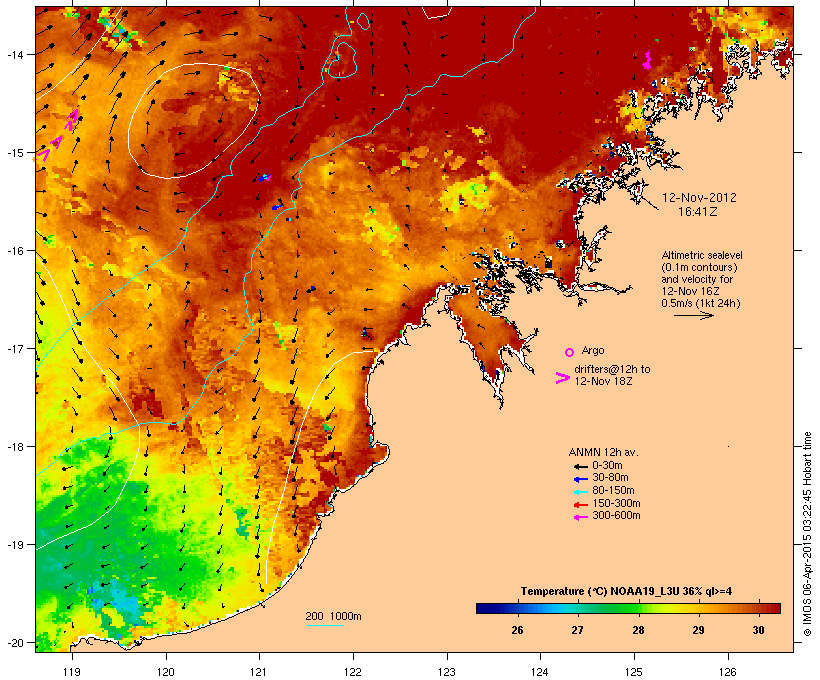Click the longitude label 123
Image resolution: width=820 pixels, height=680 pixels.
click(447, 672)
